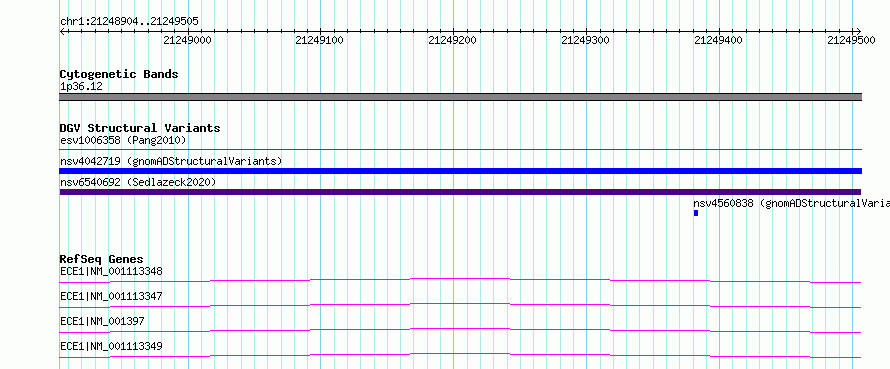Open the nsv4042719 gnomAD variant label
This screenshot has height=369, width=890.
tap(171, 161)
